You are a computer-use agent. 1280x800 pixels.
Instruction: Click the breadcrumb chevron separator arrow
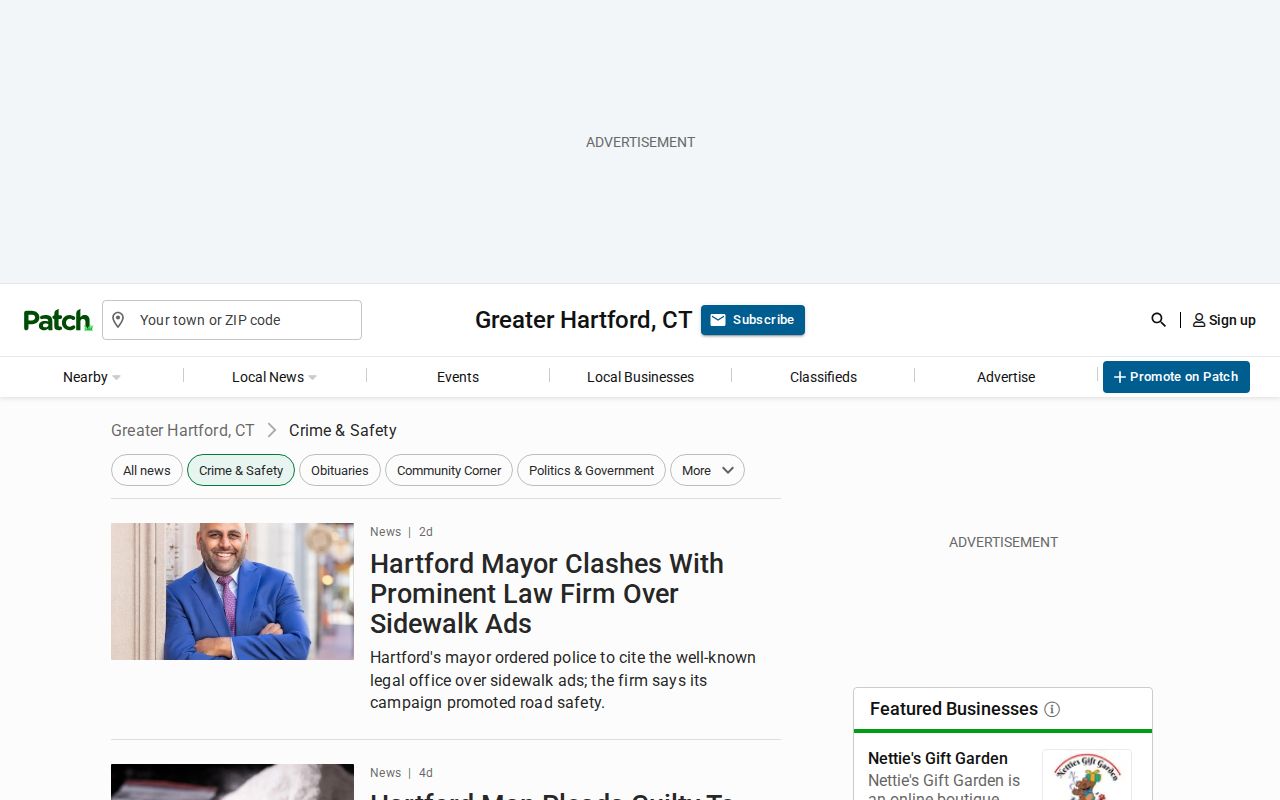pyautogui.click(x=271, y=430)
